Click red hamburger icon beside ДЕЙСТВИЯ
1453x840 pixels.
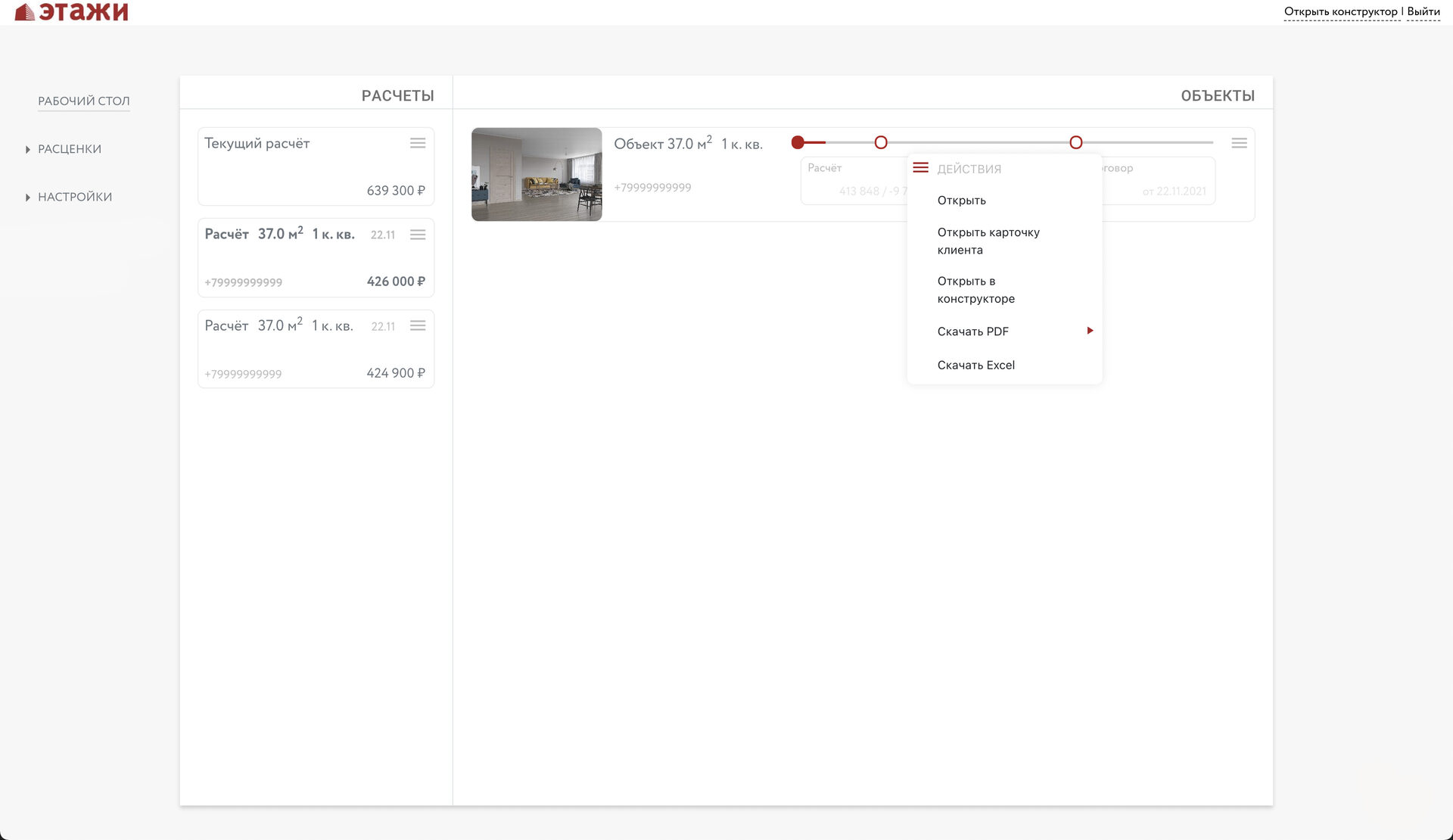pyautogui.click(x=920, y=168)
